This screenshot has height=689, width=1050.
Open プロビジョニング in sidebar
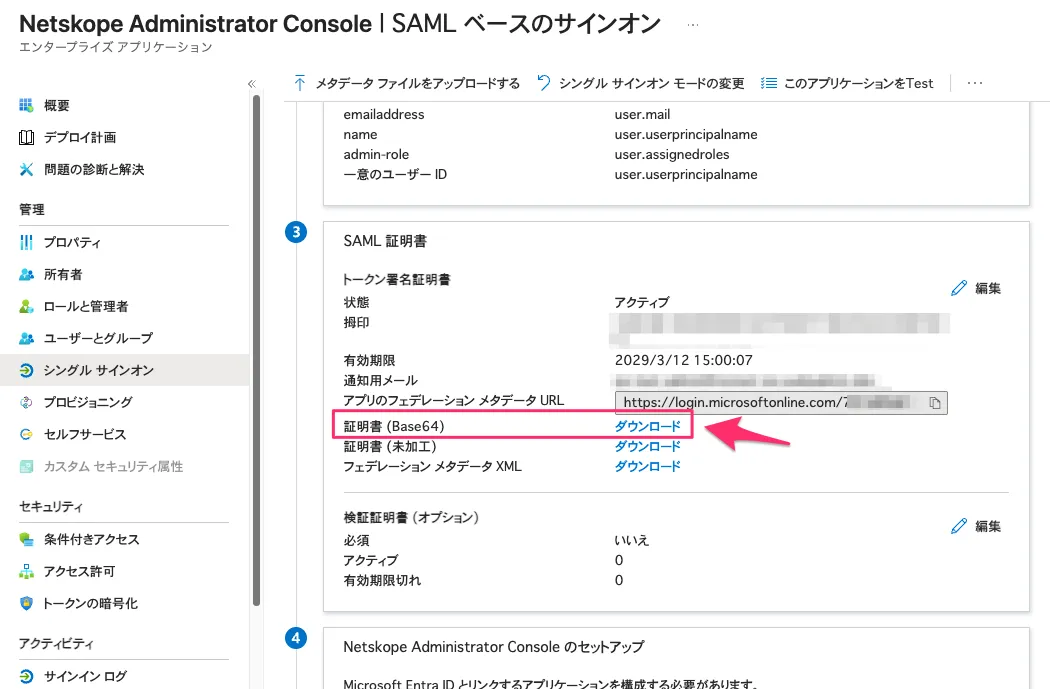tap(87, 403)
